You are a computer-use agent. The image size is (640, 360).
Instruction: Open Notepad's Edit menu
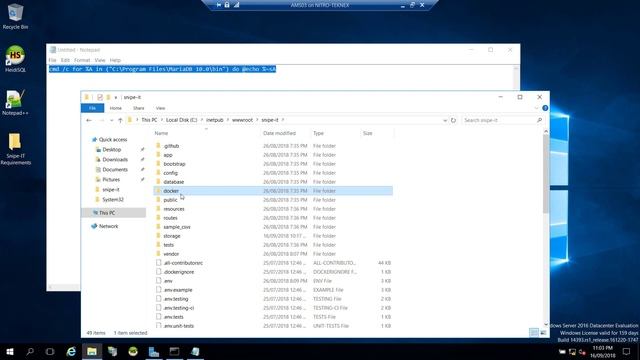(x=65, y=60)
